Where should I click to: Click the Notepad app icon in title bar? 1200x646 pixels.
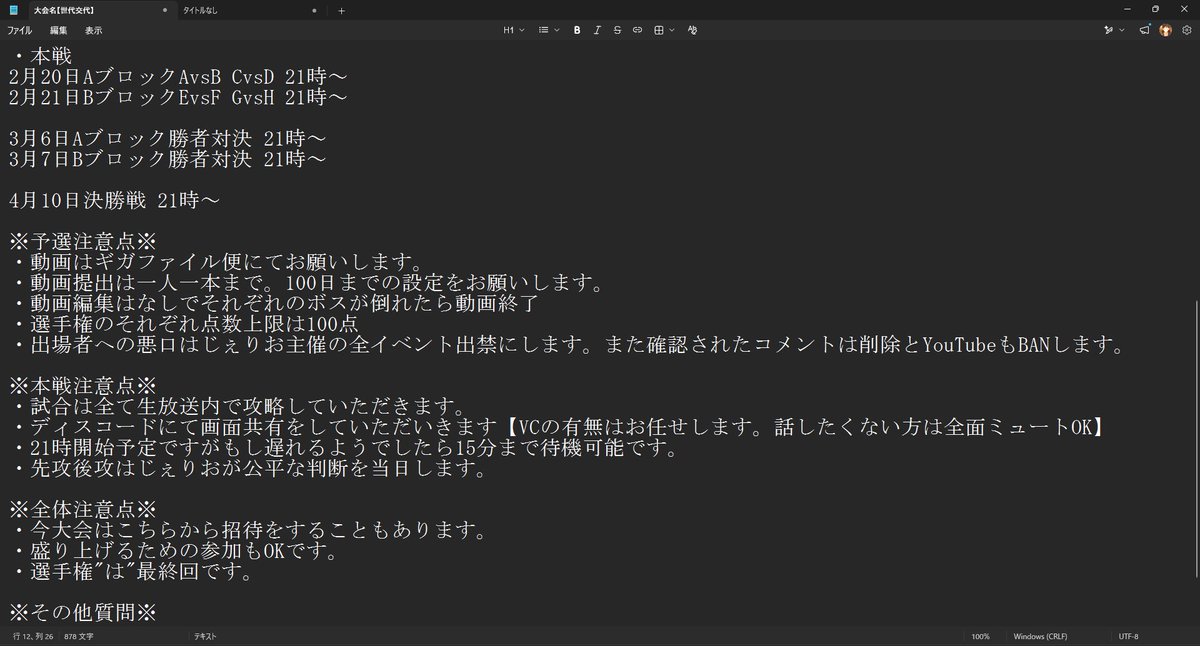13,10
